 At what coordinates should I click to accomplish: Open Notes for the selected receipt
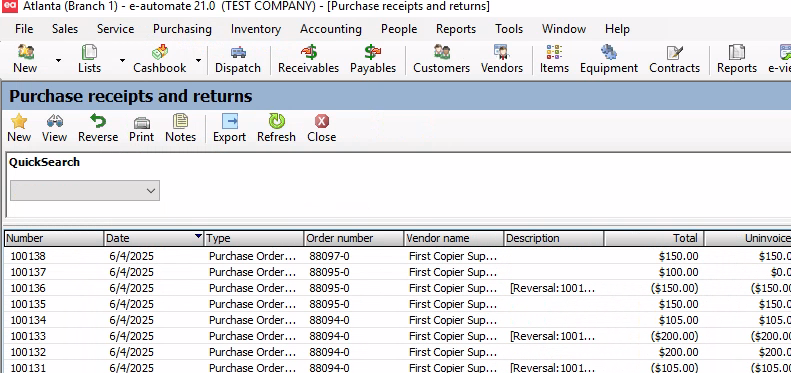[180, 128]
